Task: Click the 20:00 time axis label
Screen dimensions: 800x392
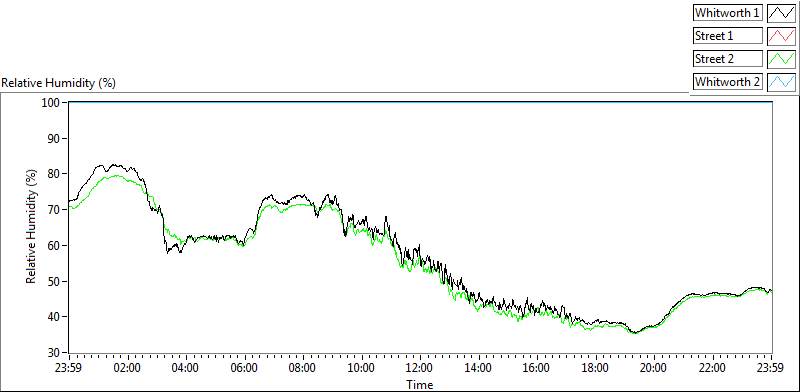Action: (654, 368)
